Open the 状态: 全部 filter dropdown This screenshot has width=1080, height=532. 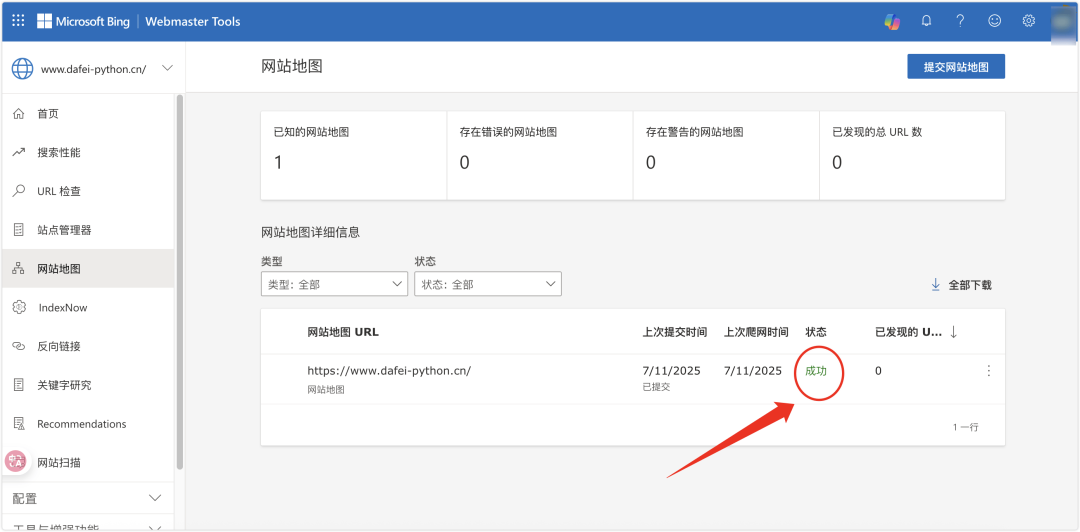click(488, 284)
